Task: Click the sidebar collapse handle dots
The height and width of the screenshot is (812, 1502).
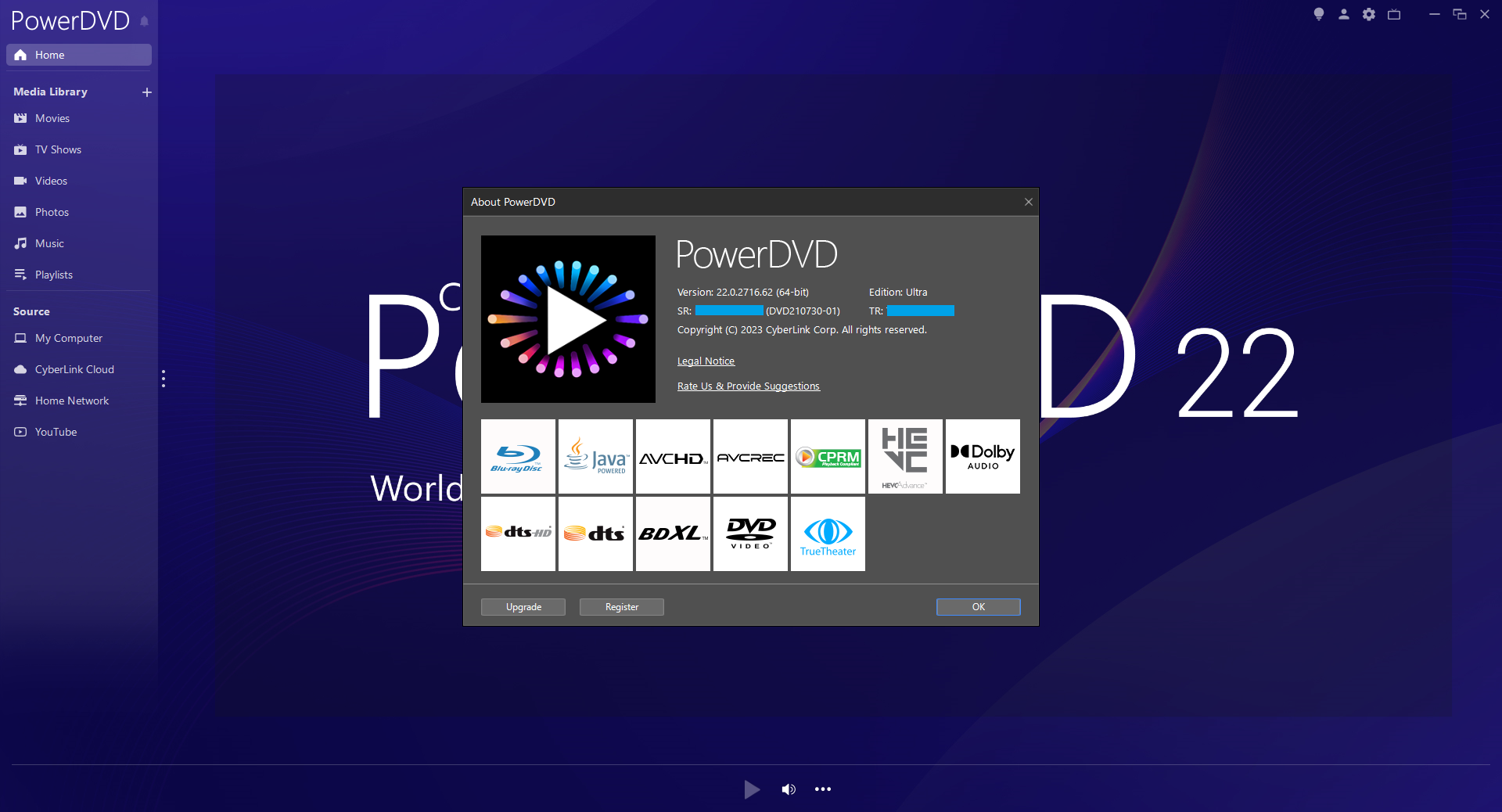Action: (x=163, y=379)
